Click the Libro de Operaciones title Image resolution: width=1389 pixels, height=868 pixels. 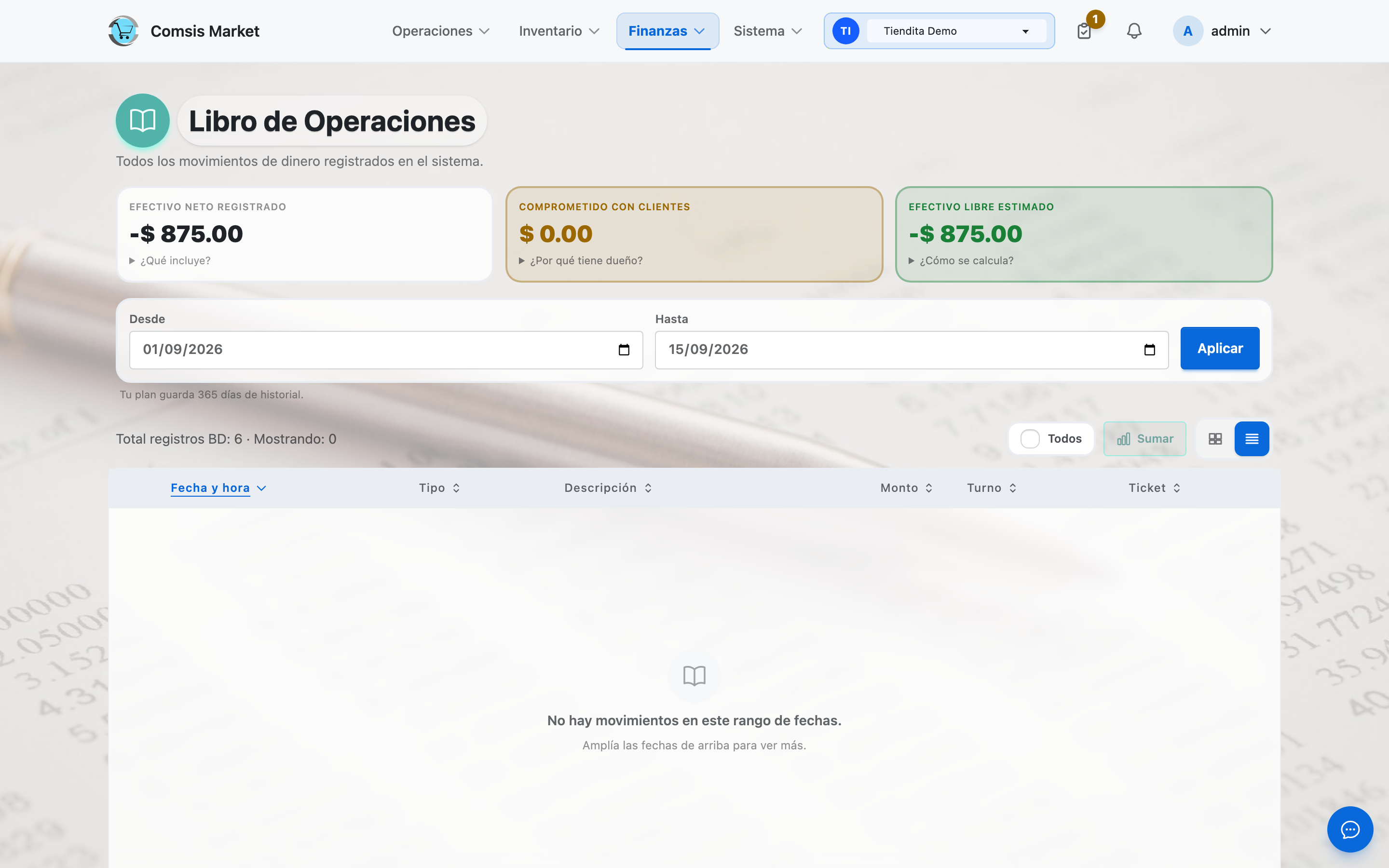[x=332, y=121]
